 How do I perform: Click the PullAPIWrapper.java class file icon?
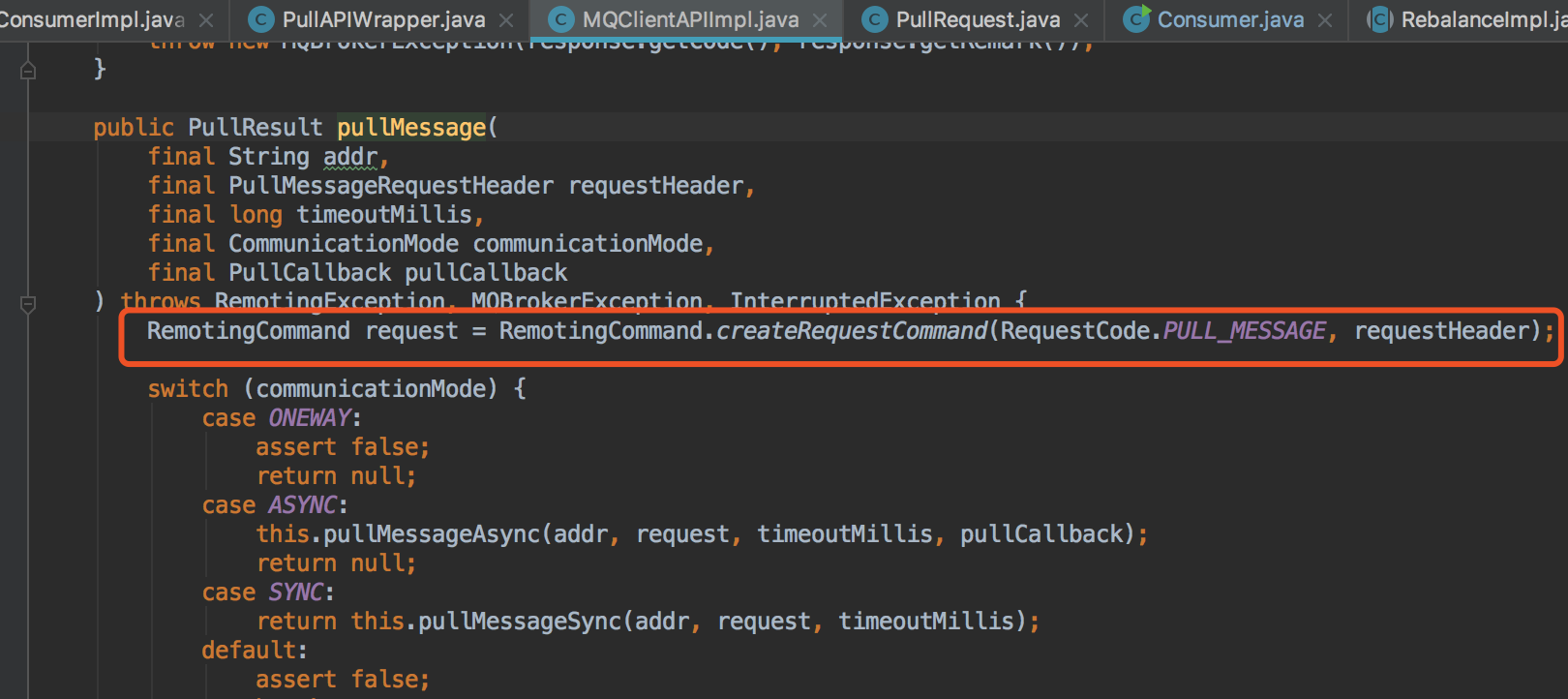(260, 19)
